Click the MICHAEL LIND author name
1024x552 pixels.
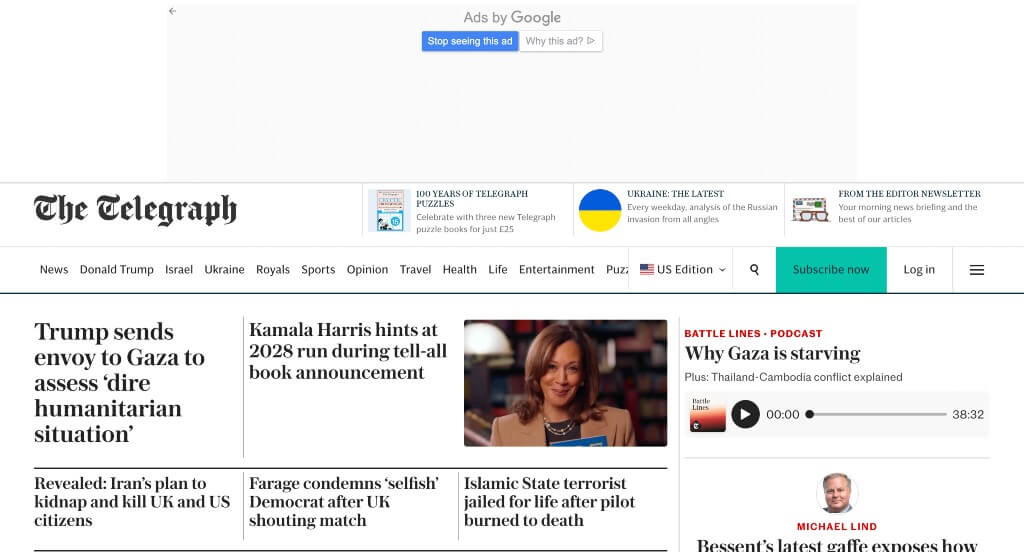click(837, 527)
